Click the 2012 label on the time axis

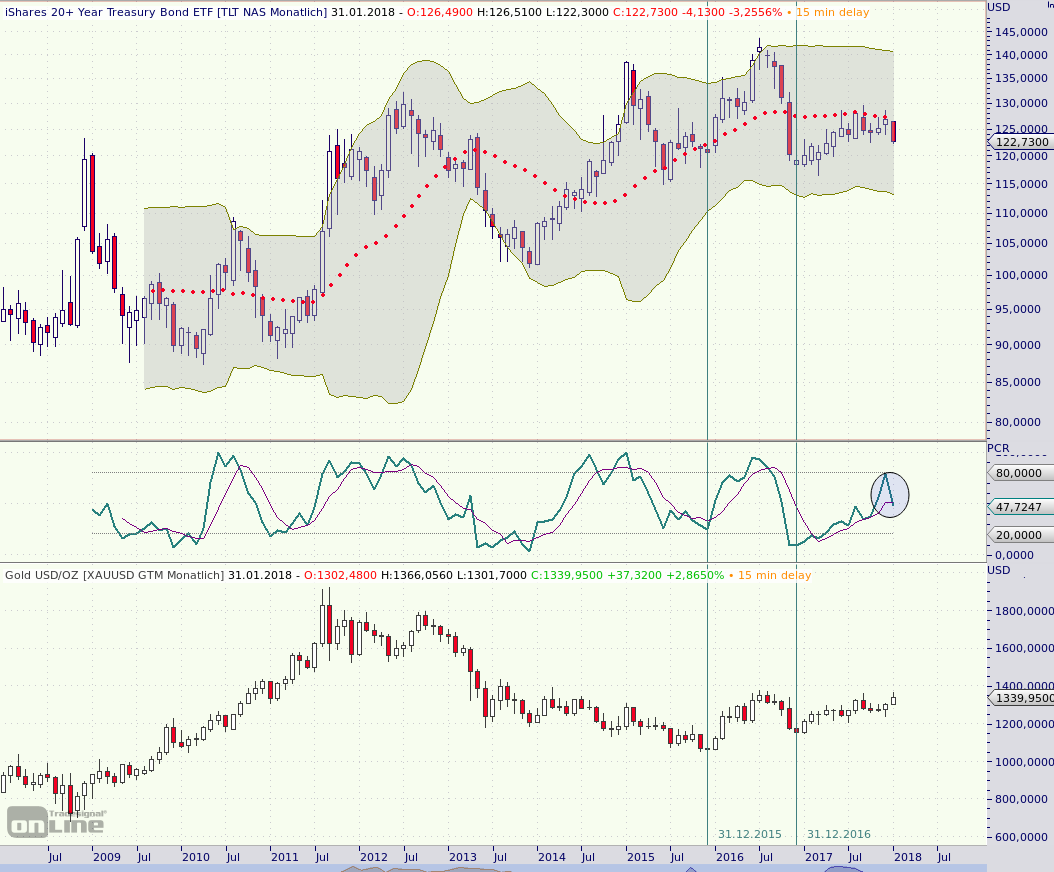374,857
